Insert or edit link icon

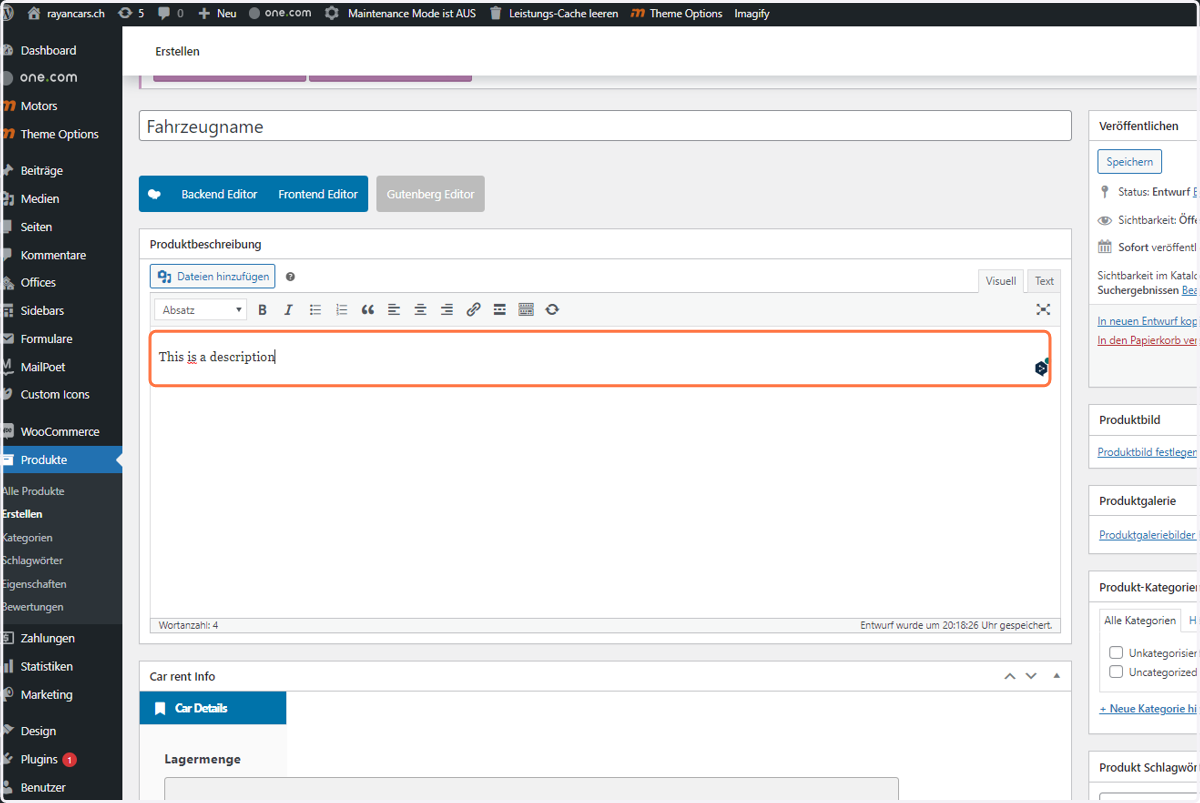click(x=474, y=310)
